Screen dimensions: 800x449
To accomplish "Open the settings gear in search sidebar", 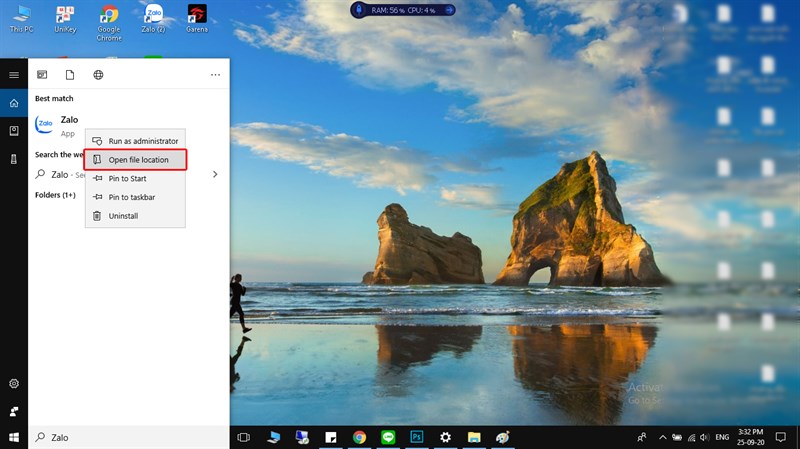I will pos(14,384).
